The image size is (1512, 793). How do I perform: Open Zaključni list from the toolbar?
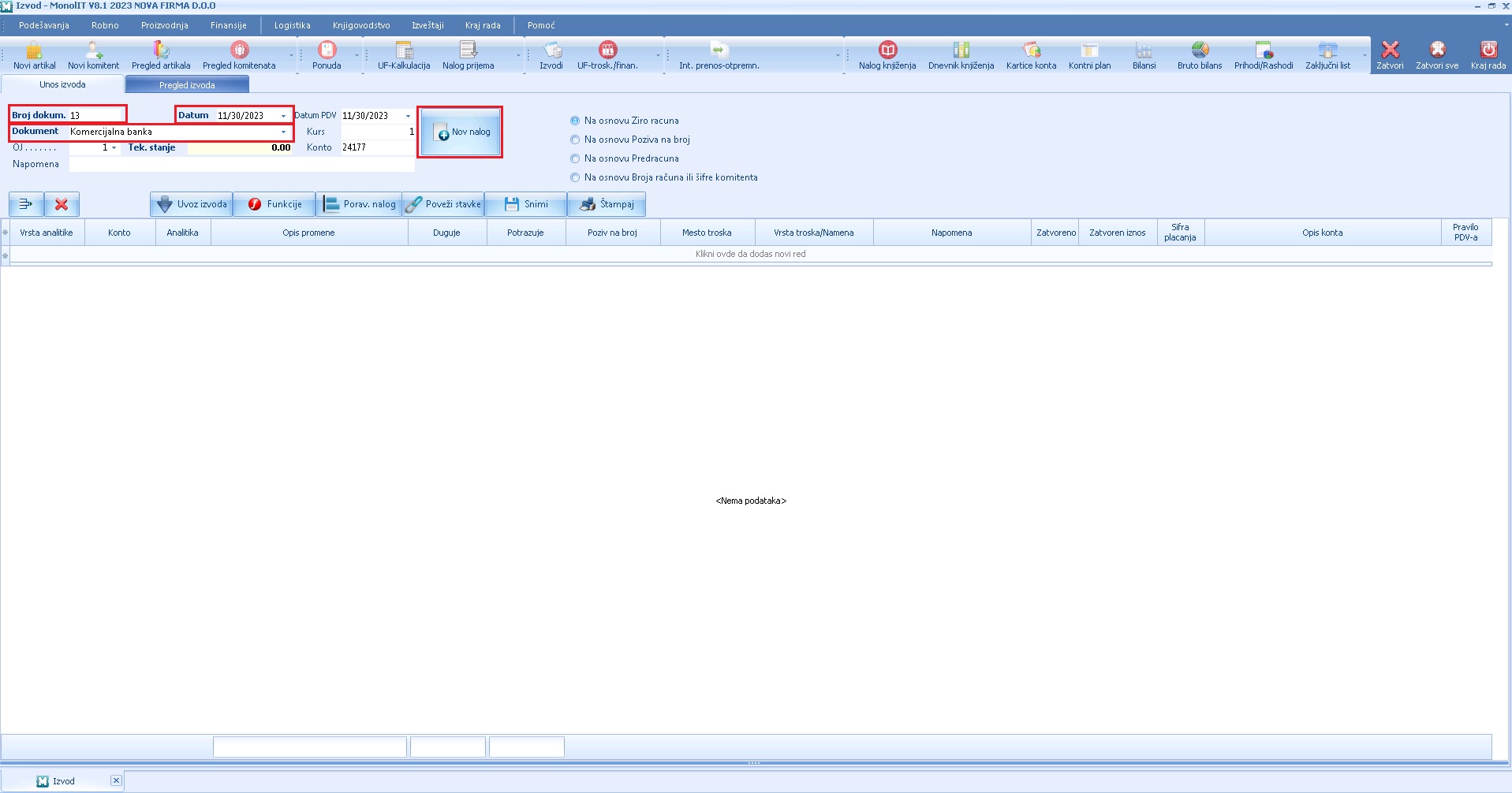[x=1327, y=55]
